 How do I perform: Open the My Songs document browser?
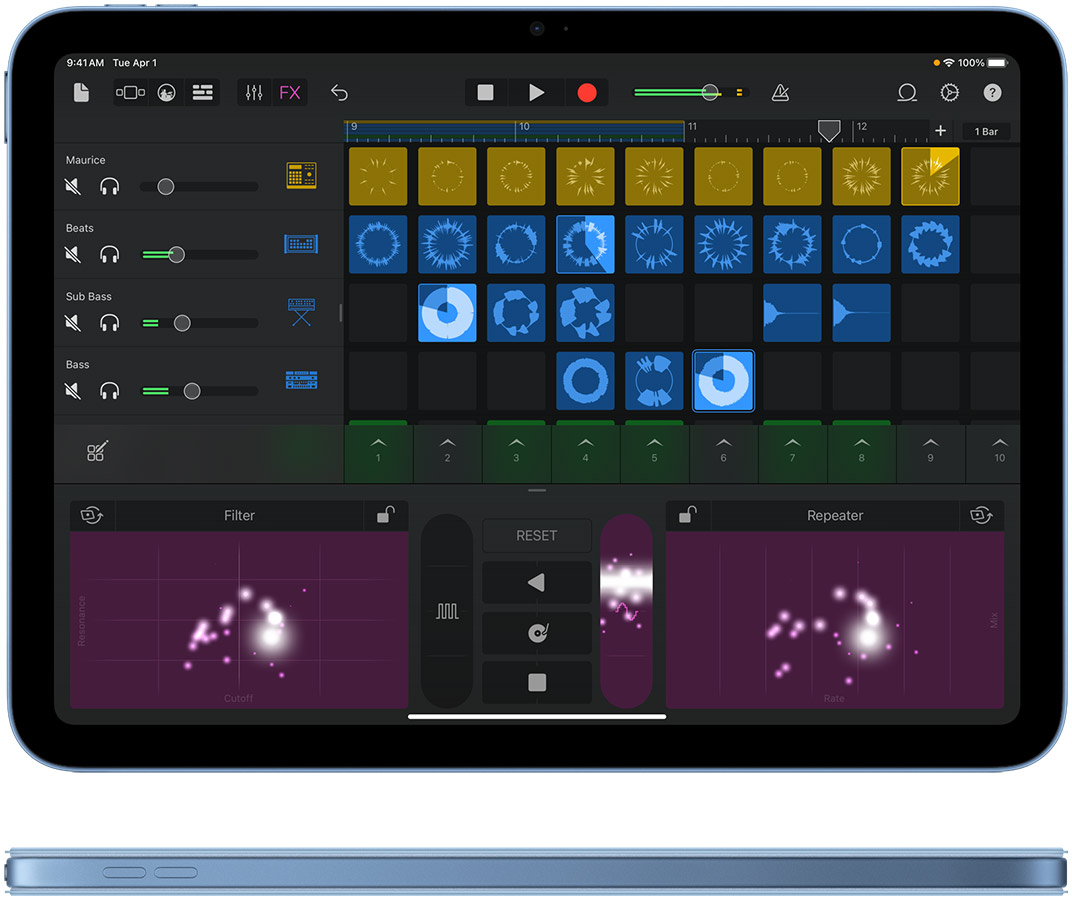tap(81, 93)
